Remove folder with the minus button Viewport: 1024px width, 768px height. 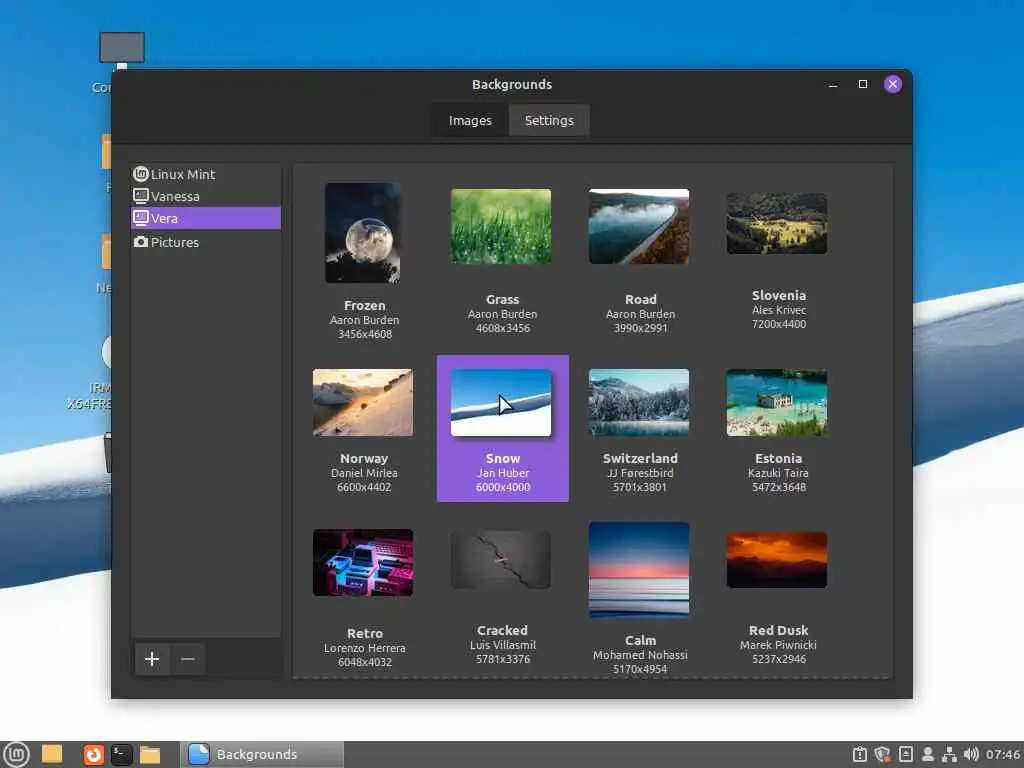click(x=188, y=659)
